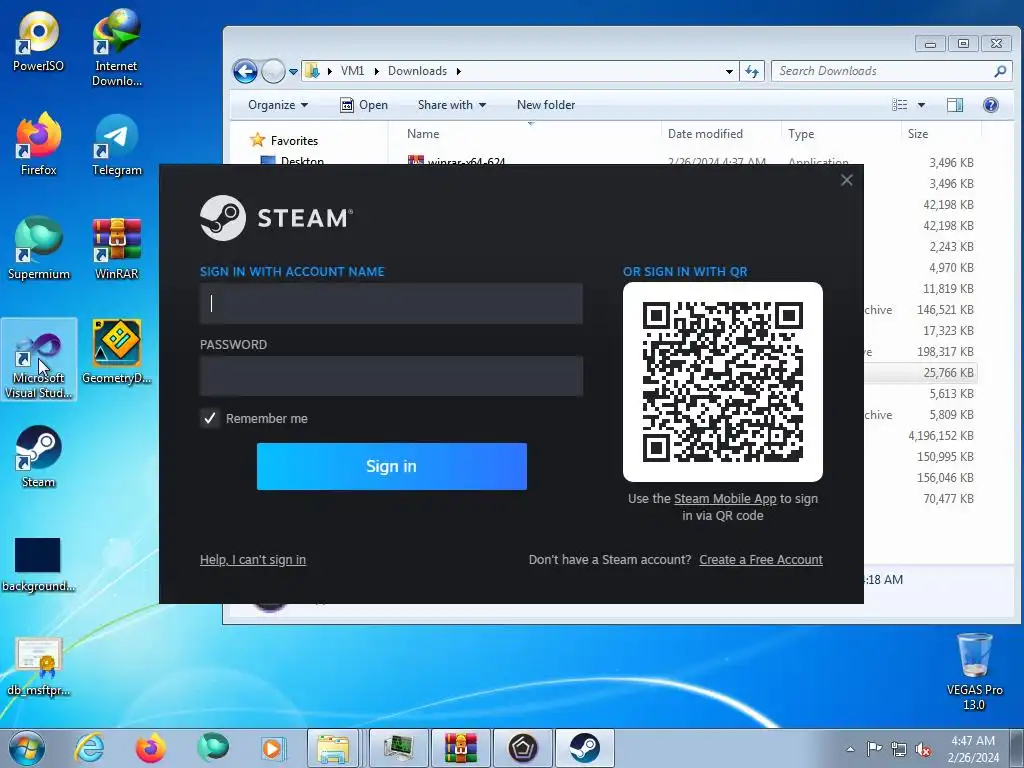This screenshot has width=1024, height=768.
Task: Select Favorites in the navigation pane
Action: pyautogui.click(x=294, y=141)
